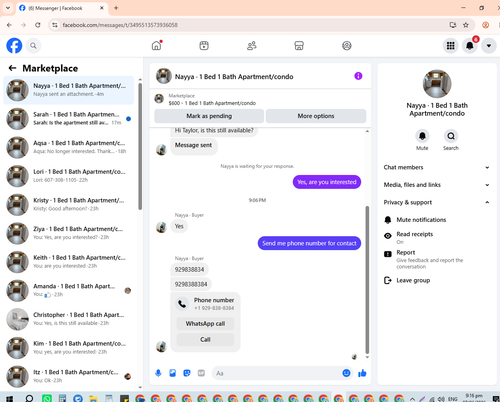
Task: Click the Facebook search magnifier icon
Action: pyautogui.click(x=33, y=46)
